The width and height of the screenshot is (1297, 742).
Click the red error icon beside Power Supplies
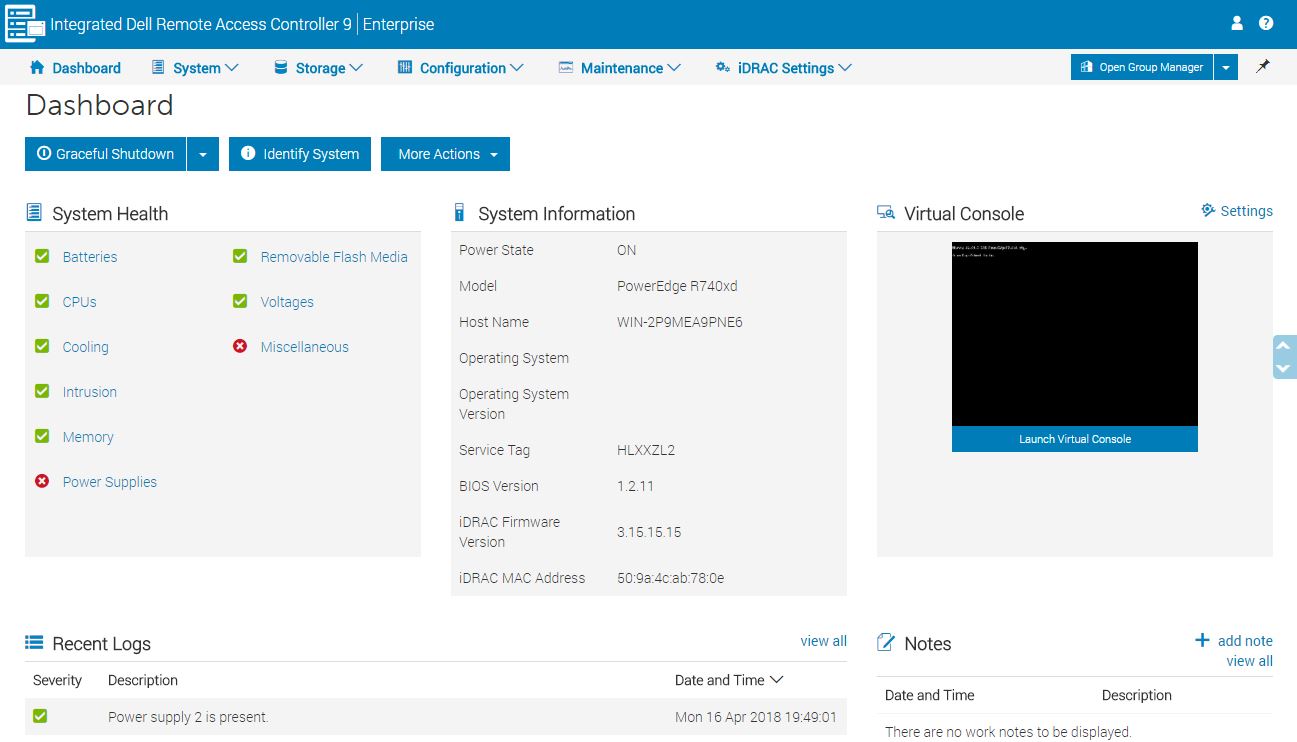[x=42, y=481]
